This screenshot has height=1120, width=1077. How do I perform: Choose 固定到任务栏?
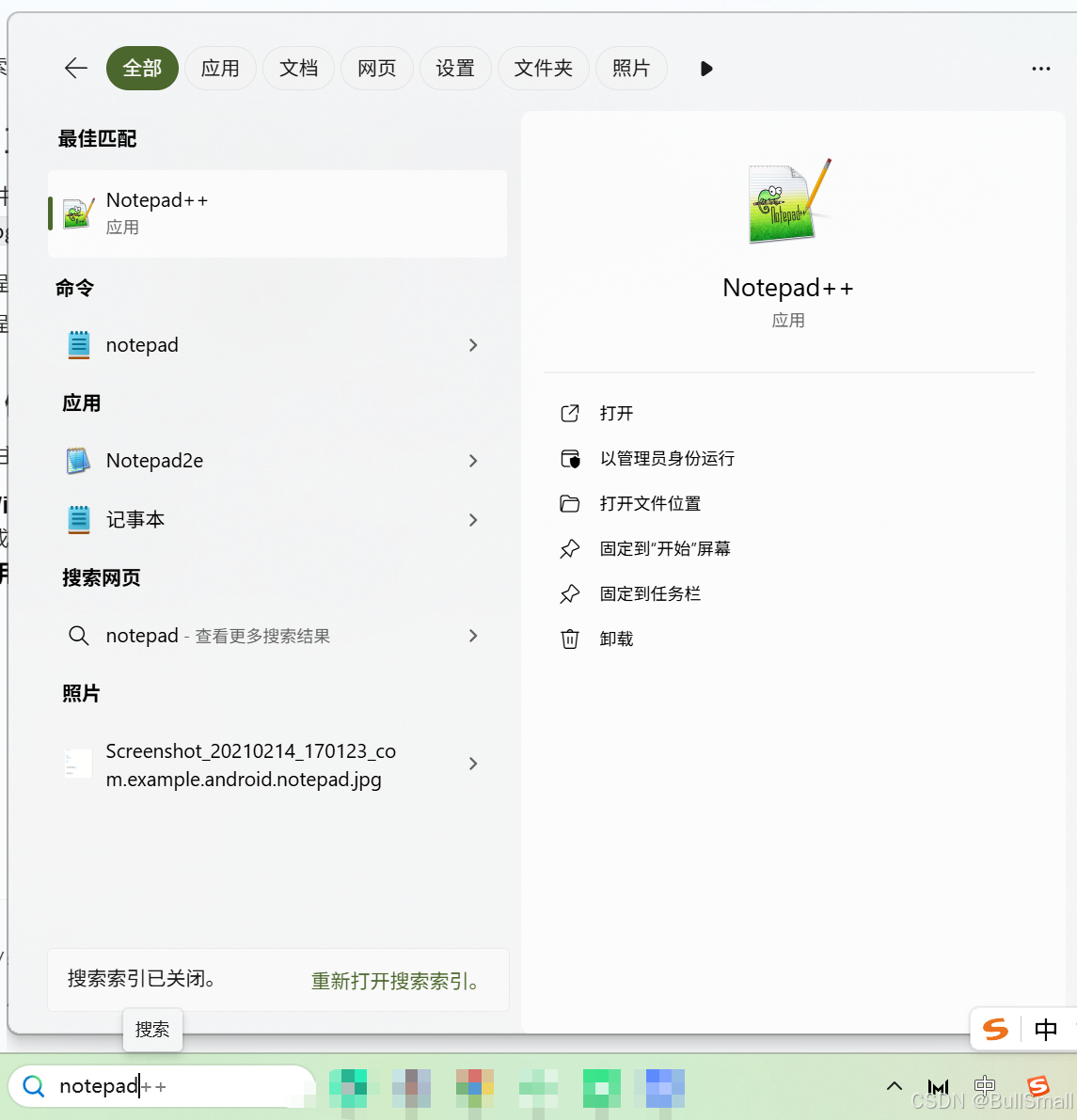pyautogui.click(x=650, y=593)
